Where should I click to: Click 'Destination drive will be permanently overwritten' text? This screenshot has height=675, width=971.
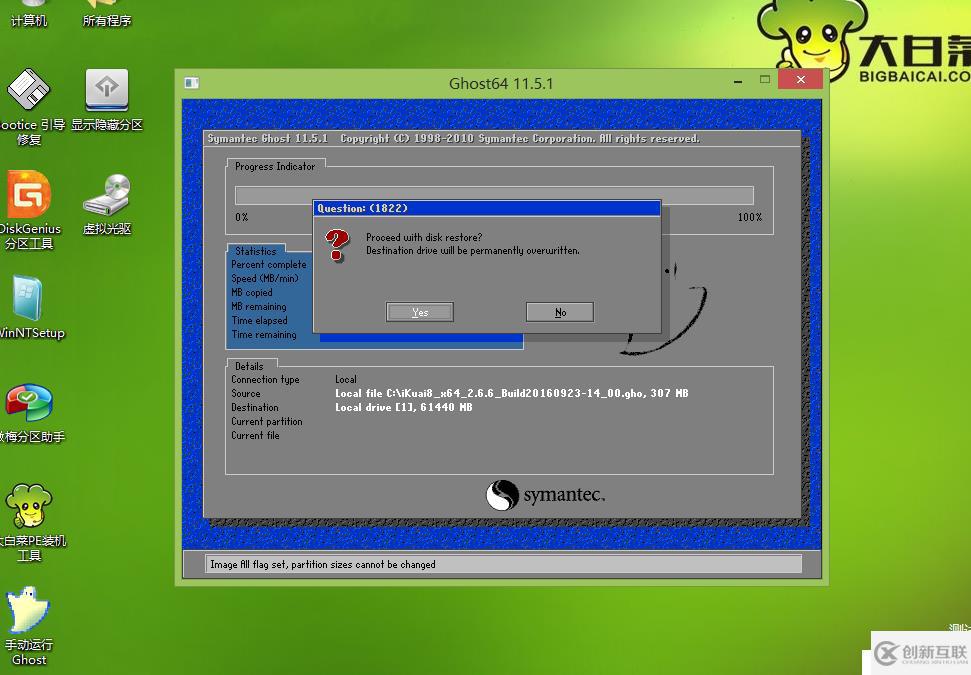[473, 251]
